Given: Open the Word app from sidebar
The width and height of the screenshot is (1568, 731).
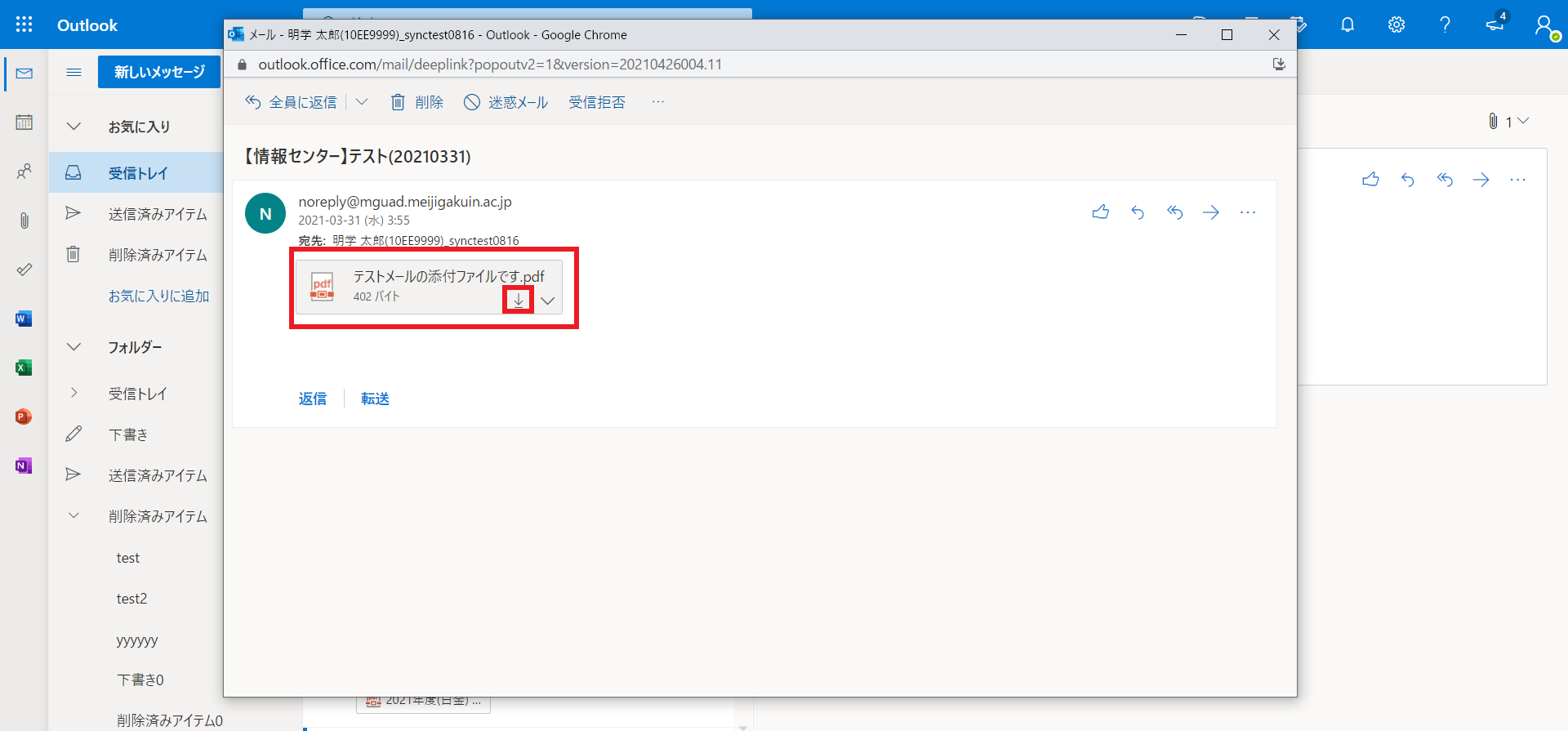Looking at the screenshot, I should [x=24, y=319].
